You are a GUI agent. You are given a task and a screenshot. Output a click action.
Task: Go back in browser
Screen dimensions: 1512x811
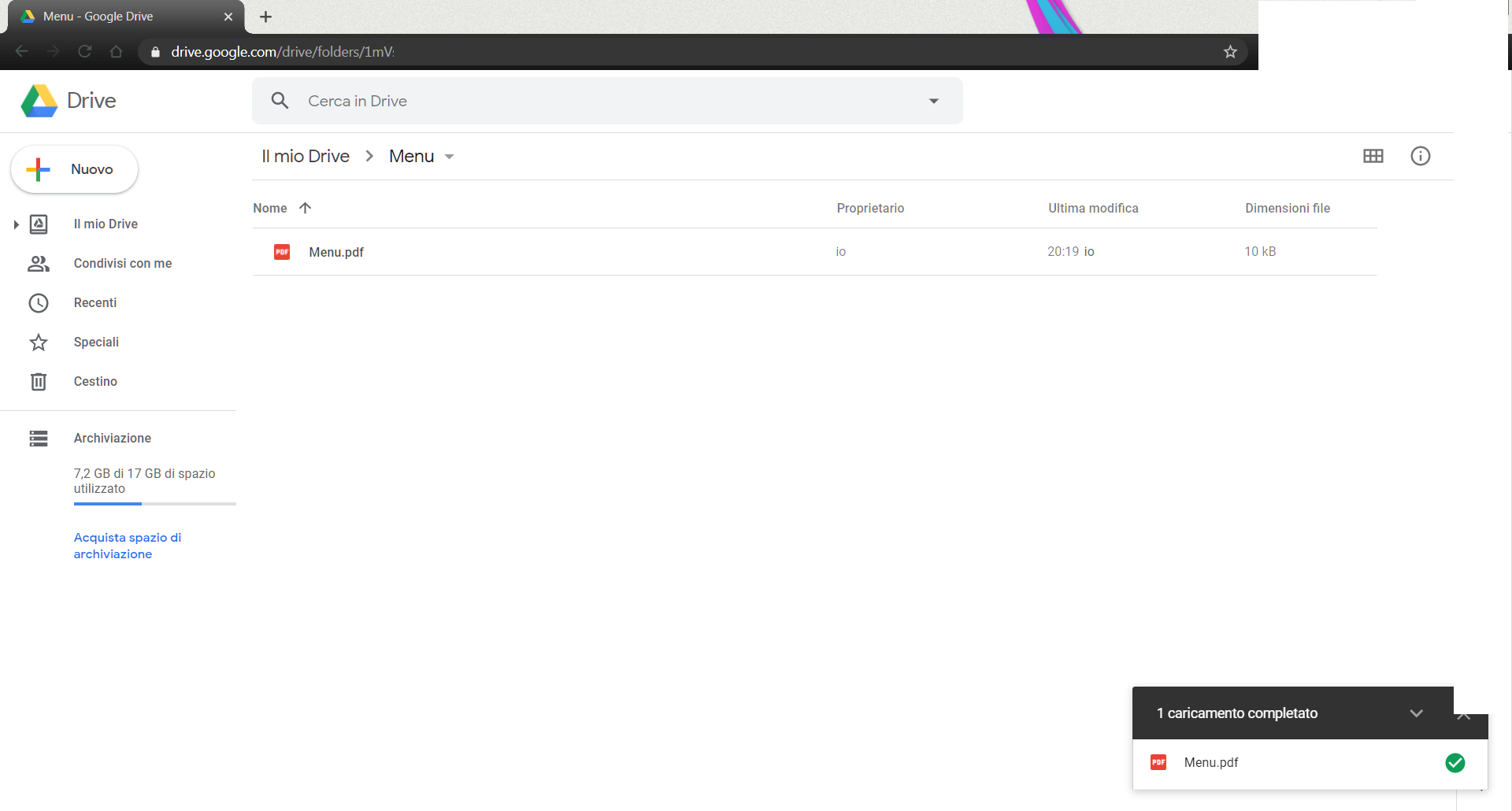(21, 52)
